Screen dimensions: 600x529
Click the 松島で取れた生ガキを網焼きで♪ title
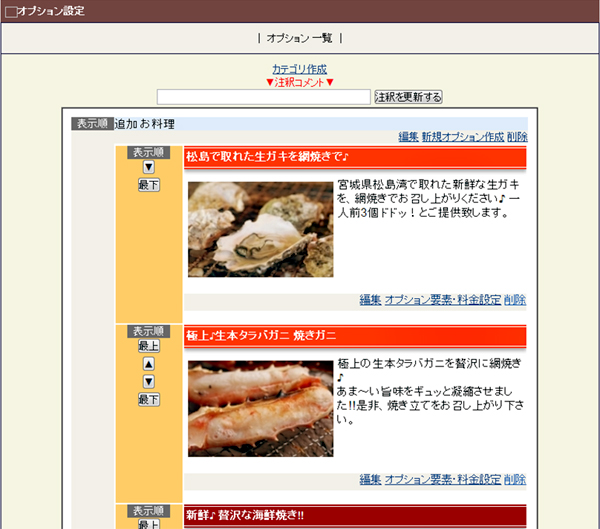pos(267,157)
